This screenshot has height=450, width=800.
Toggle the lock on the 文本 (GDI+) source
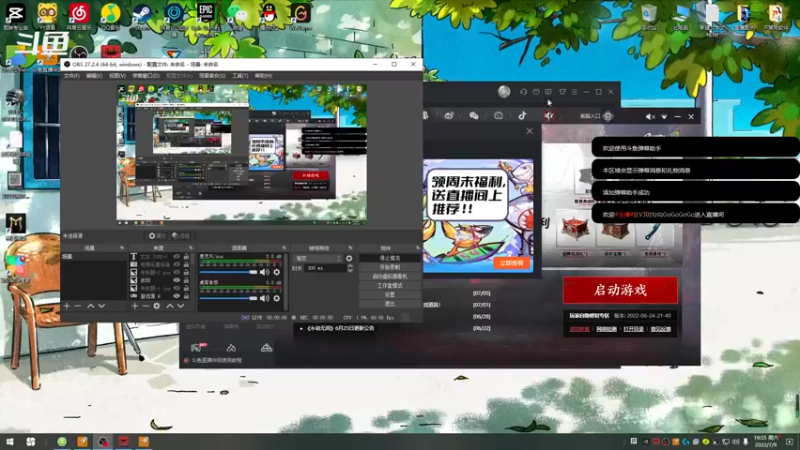pos(186,257)
